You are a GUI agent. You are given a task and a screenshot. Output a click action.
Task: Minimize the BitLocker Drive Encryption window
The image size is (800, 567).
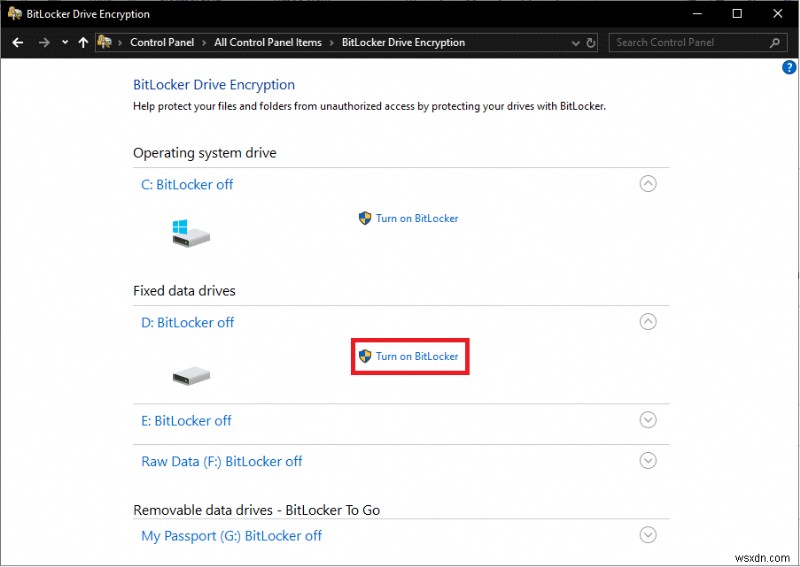(697, 14)
